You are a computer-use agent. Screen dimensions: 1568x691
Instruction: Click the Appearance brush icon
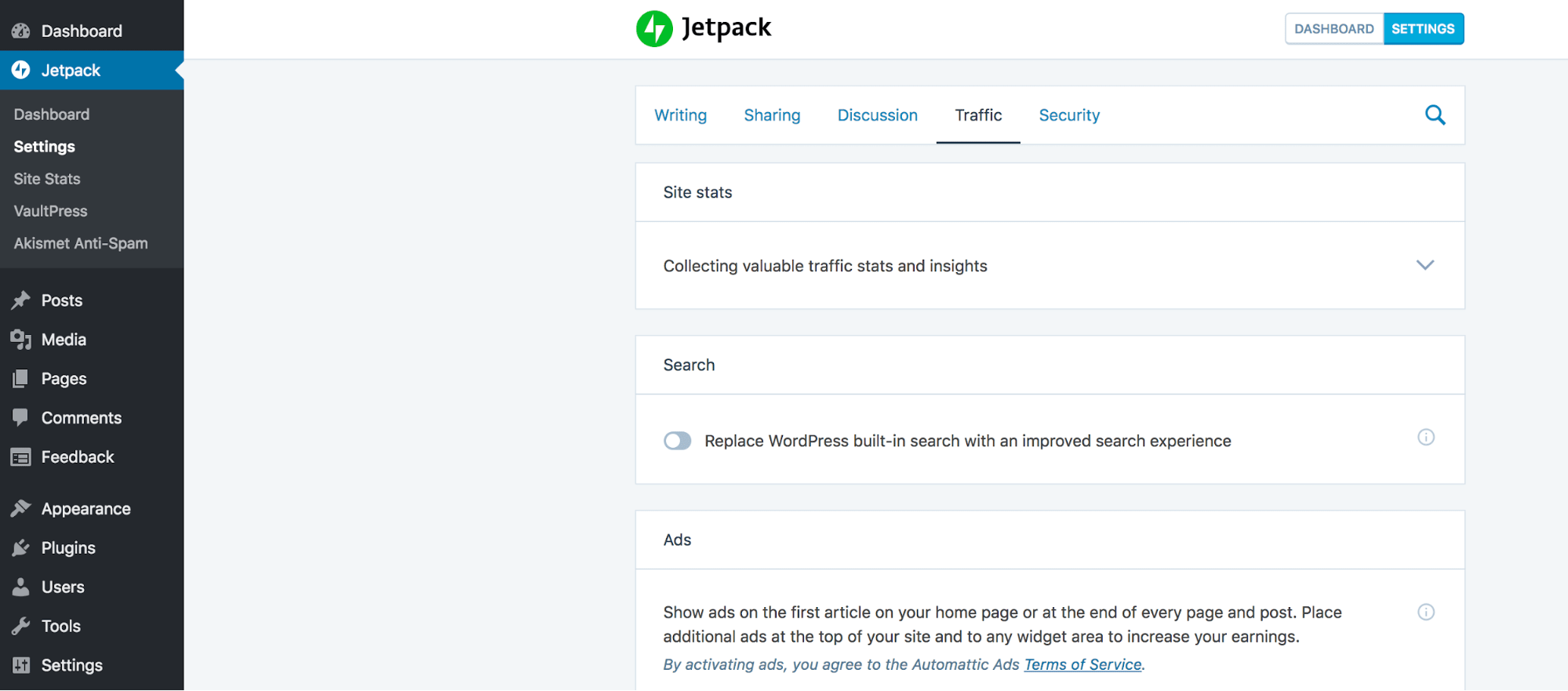21,509
